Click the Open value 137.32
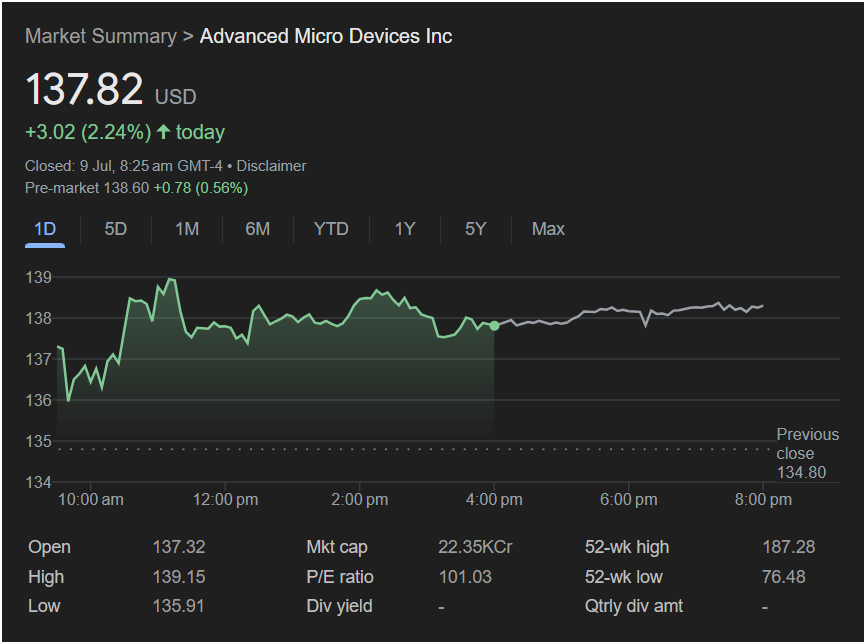This screenshot has width=866, height=644. tap(178, 547)
